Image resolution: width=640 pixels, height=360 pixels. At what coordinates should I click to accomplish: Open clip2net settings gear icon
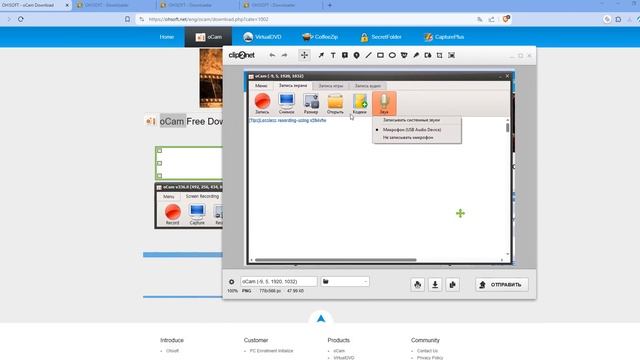tap(231, 282)
